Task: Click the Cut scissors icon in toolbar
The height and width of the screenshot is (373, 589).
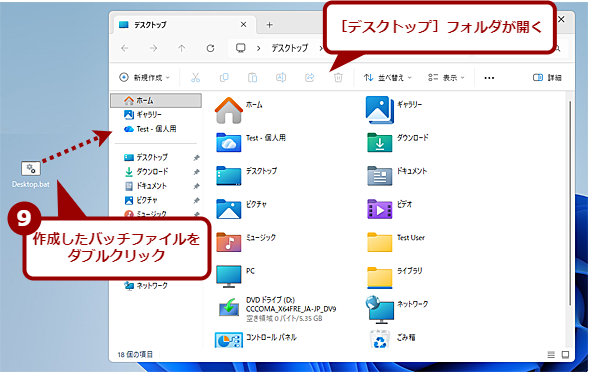Action: coord(195,78)
